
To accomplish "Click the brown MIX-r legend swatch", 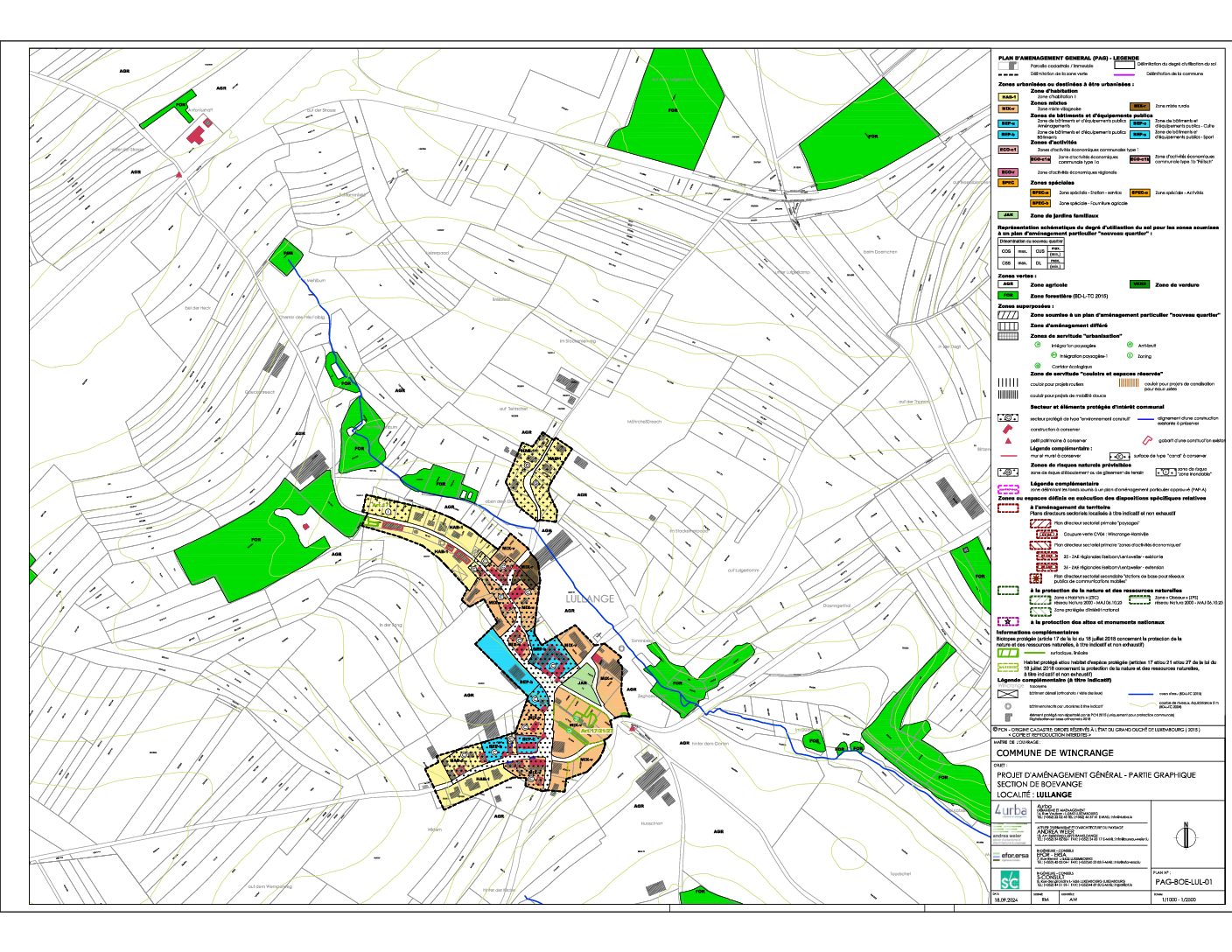I will coord(1139,106).
